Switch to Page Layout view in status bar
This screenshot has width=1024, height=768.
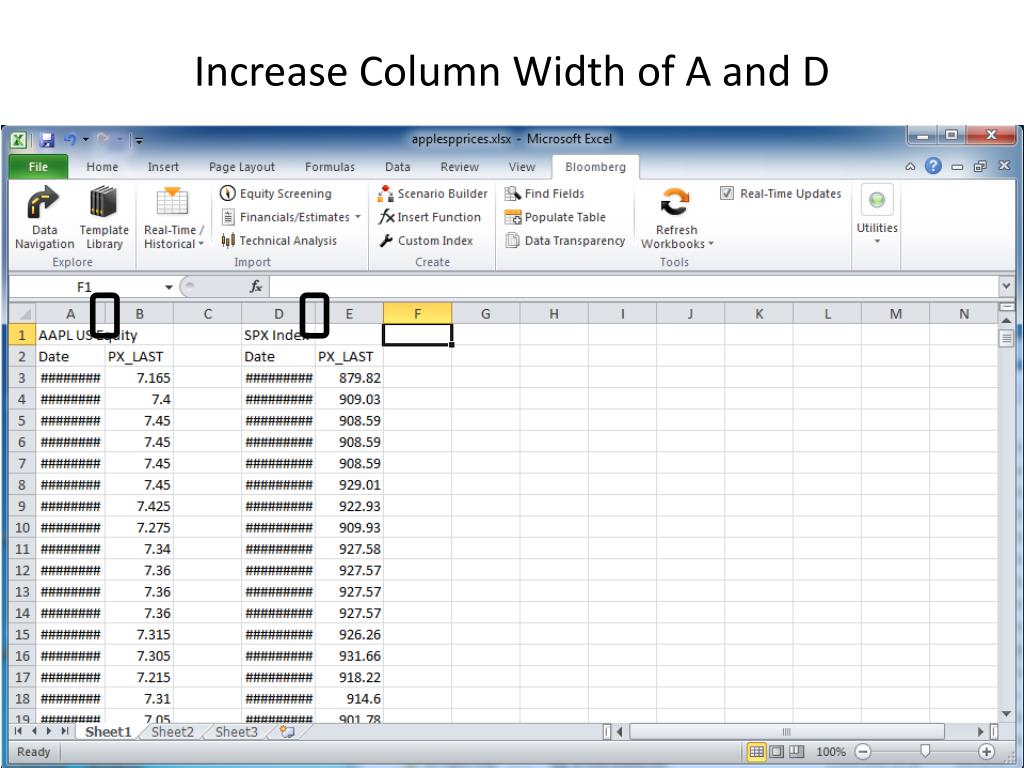tap(776, 752)
